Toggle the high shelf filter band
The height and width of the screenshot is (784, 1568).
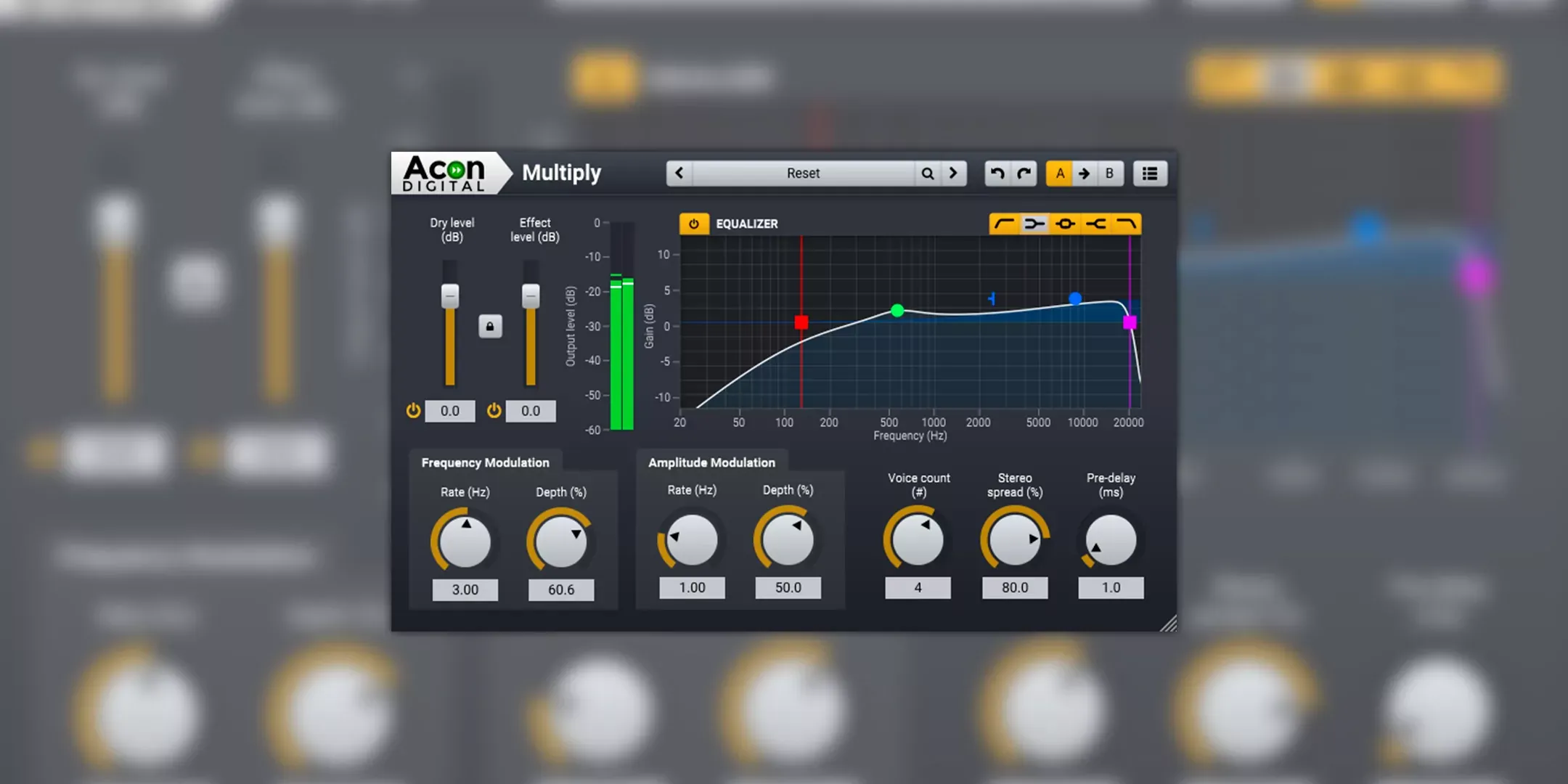point(1095,224)
